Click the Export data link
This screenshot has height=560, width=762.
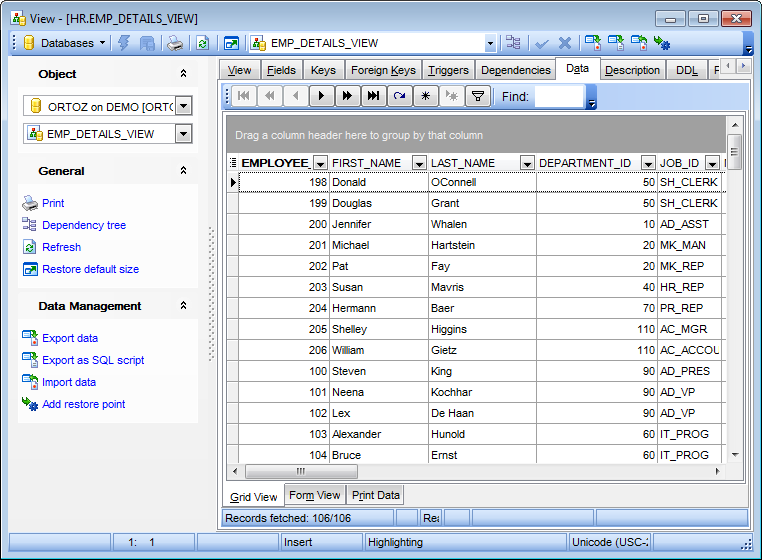70,338
